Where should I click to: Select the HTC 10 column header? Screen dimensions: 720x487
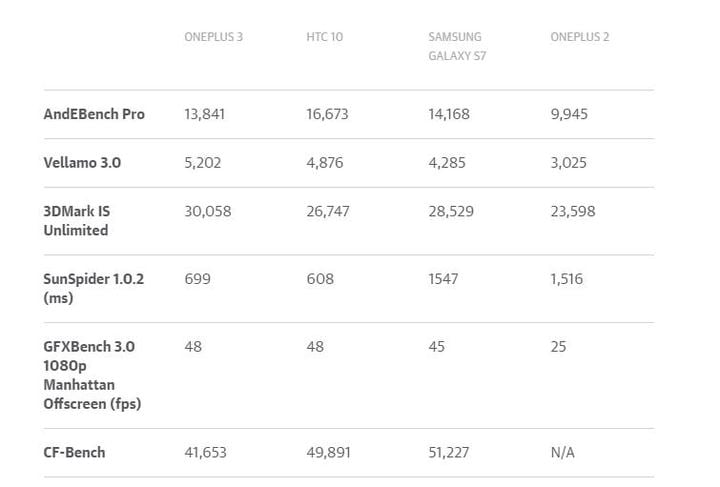click(325, 37)
